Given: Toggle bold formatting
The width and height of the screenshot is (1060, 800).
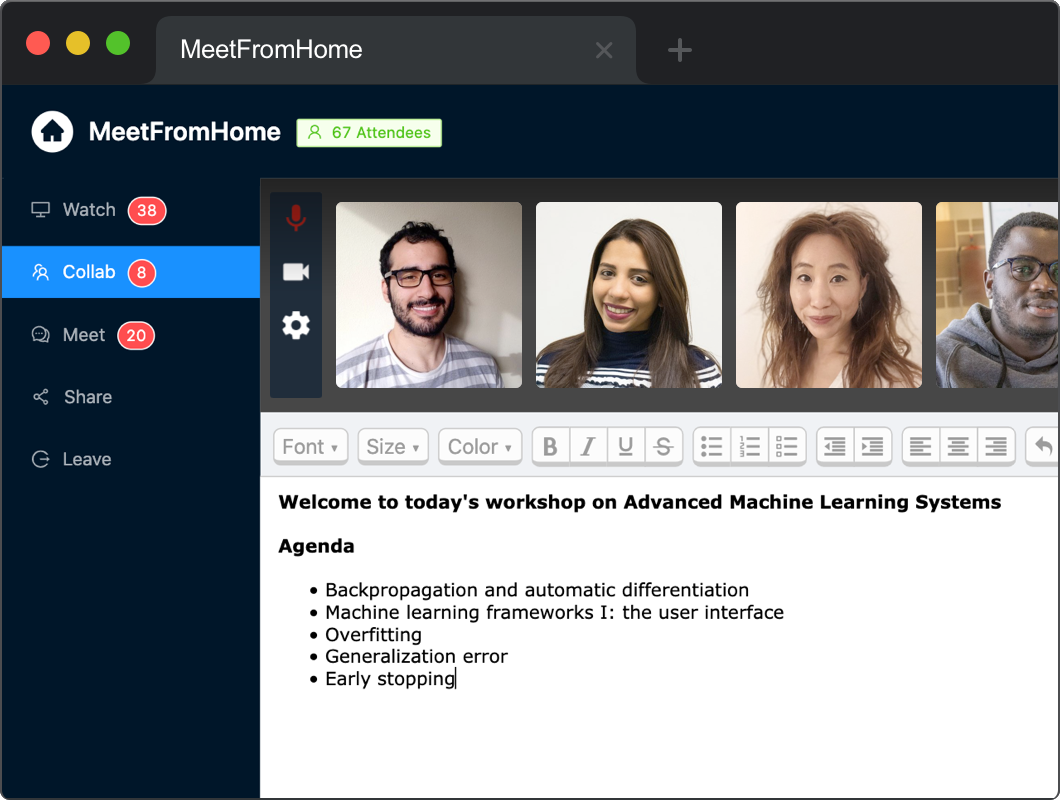Looking at the screenshot, I should pyautogui.click(x=551, y=446).
